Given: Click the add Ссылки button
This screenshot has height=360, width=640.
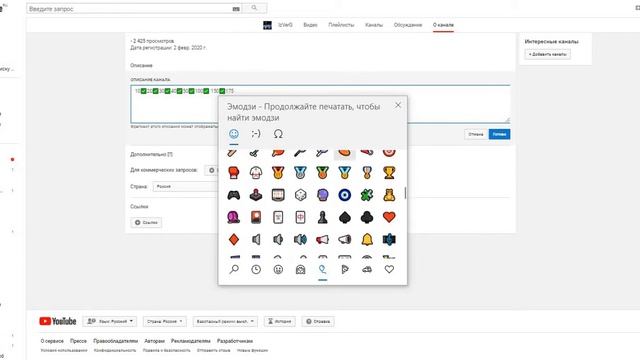Looking at the screenshot, I should (x=146, y=222).
